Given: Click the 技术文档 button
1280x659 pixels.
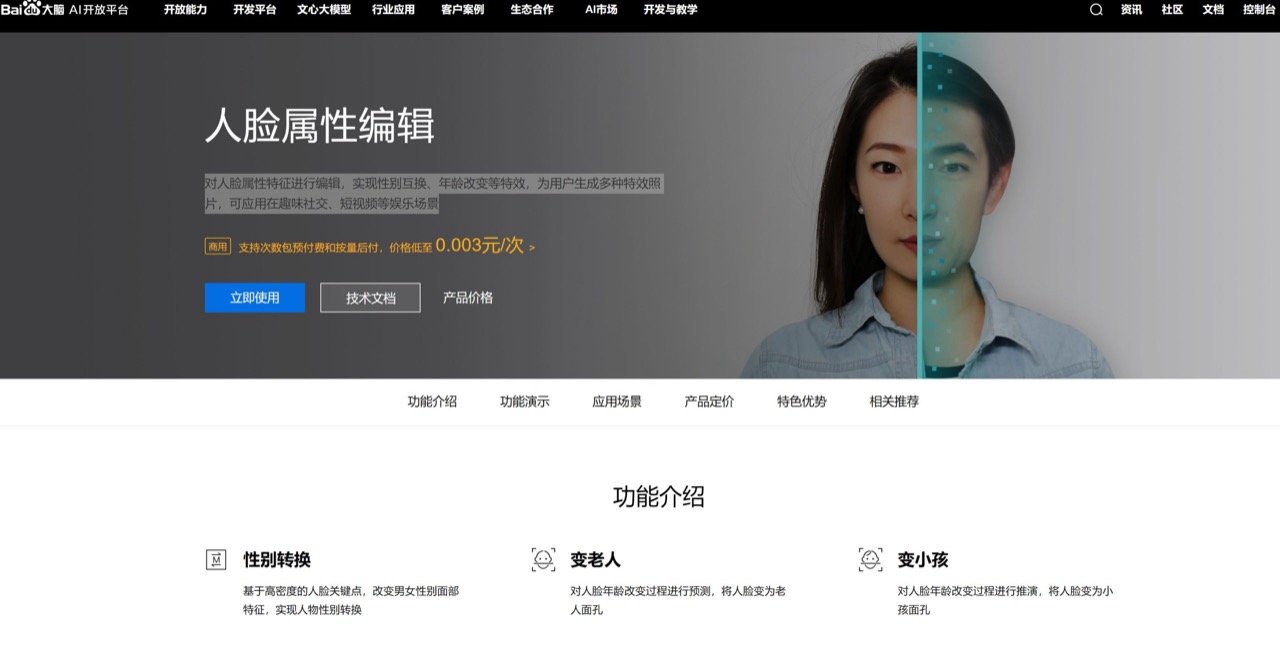Looking at the screenshot, I should (370, 297).
